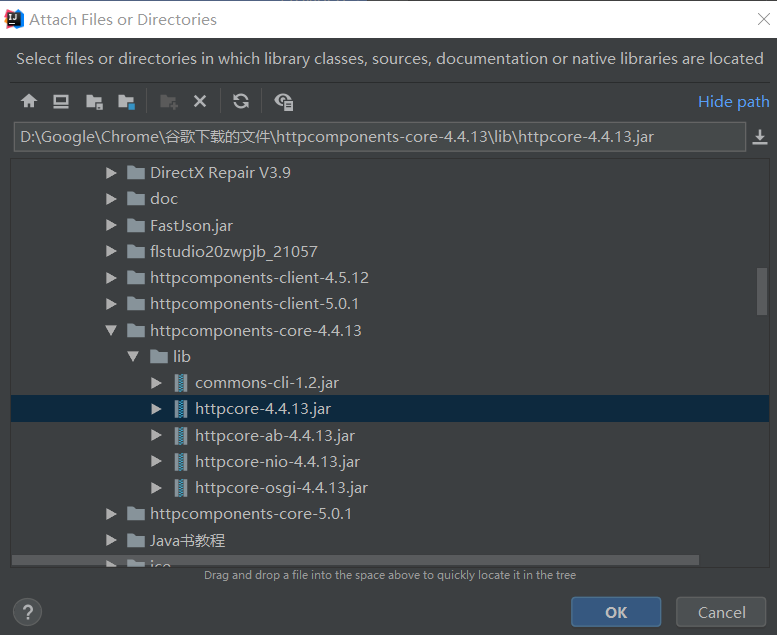Select the doc folder name
The height and width of the screenshot is (635, 777).
tap(164, 199)
